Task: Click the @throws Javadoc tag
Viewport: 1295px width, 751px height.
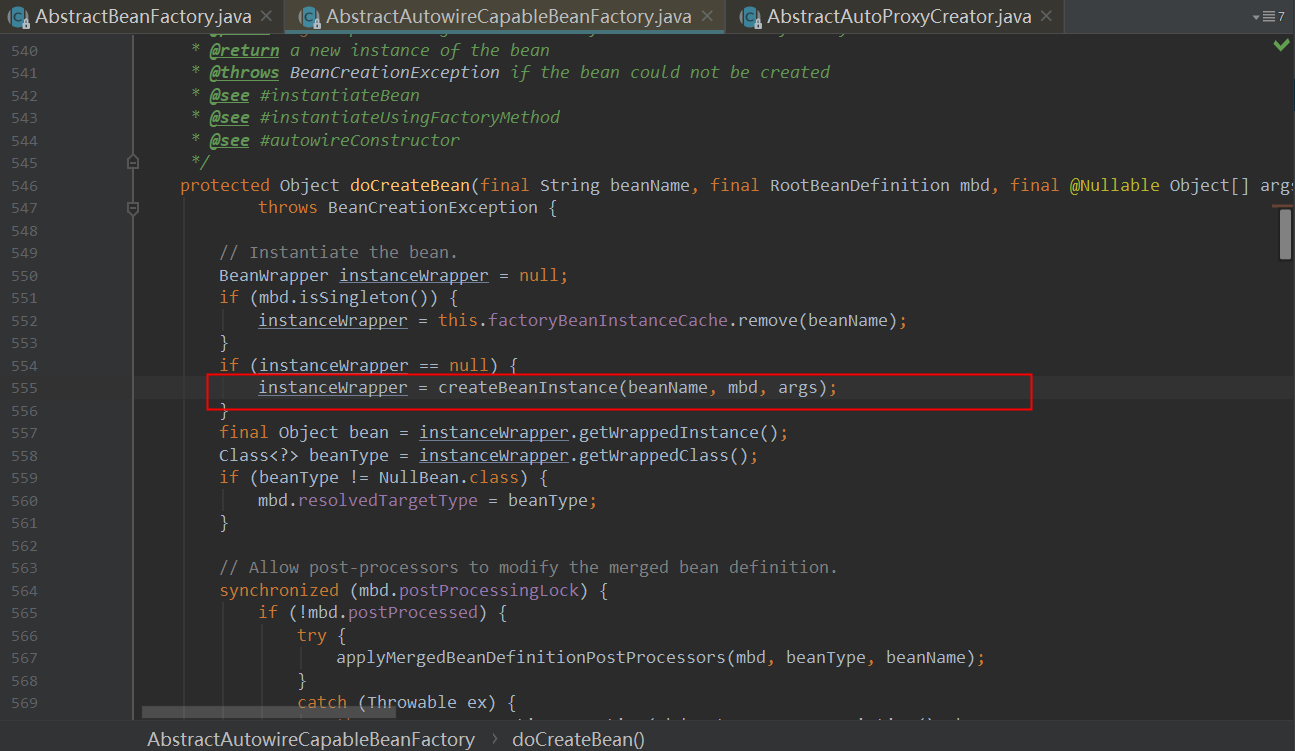Action: (x=244, y=72)
